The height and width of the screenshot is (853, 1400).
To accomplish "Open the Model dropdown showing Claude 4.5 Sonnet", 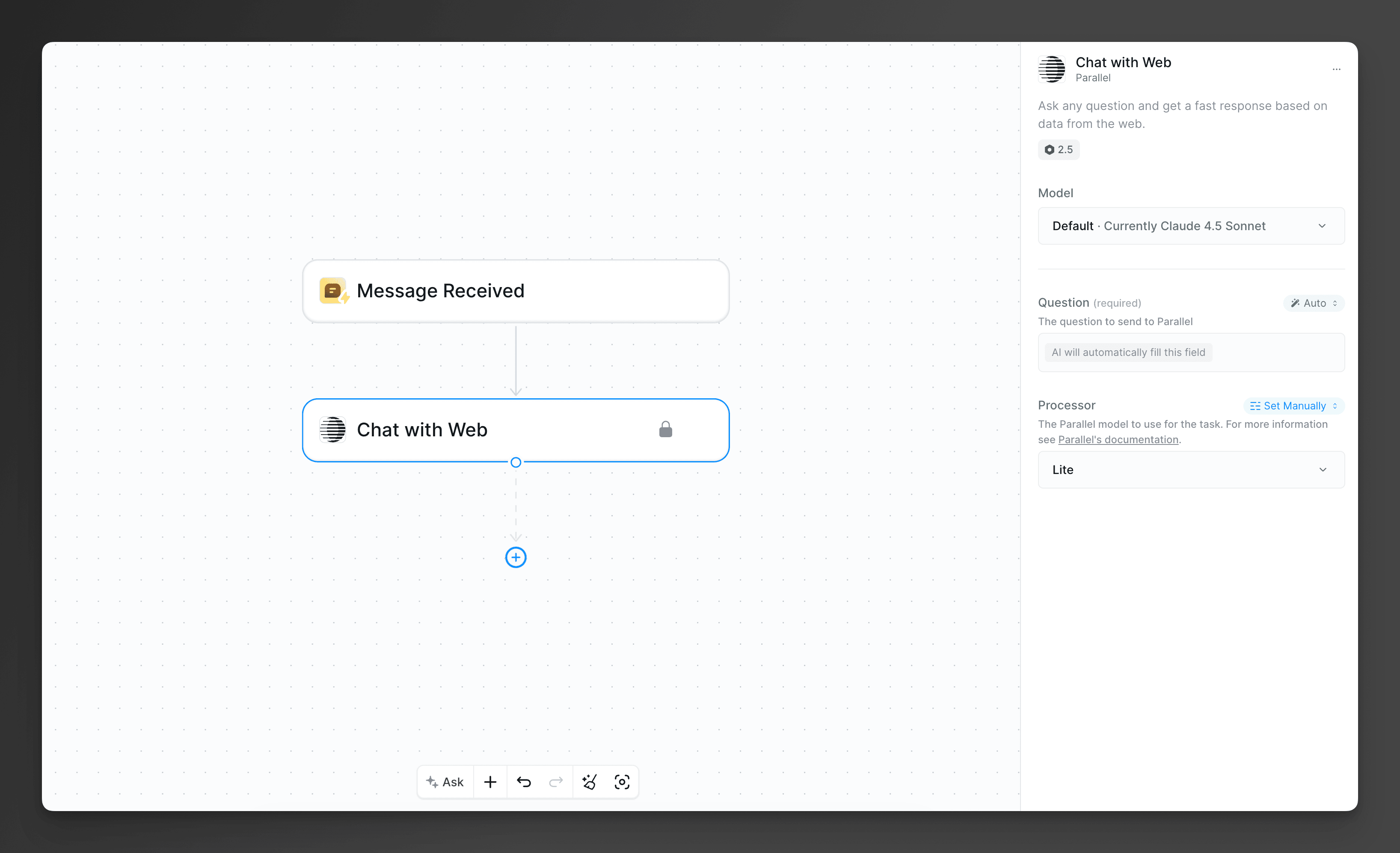I will (1190, 225).
